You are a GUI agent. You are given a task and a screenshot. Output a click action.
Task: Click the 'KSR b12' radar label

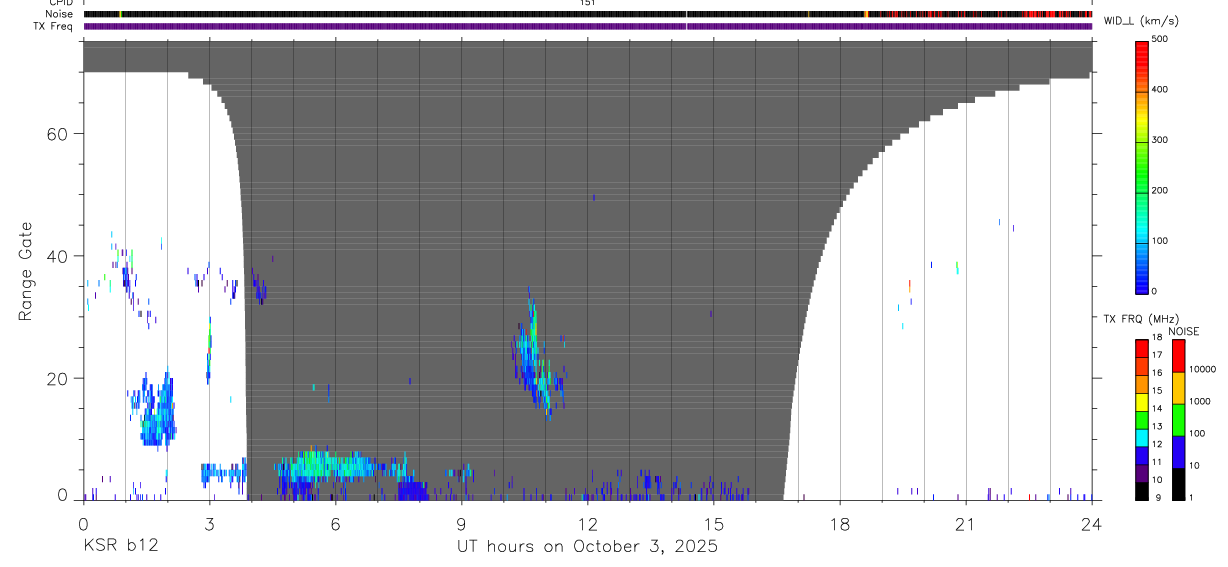pyautogui.click(x=119, y=547)
